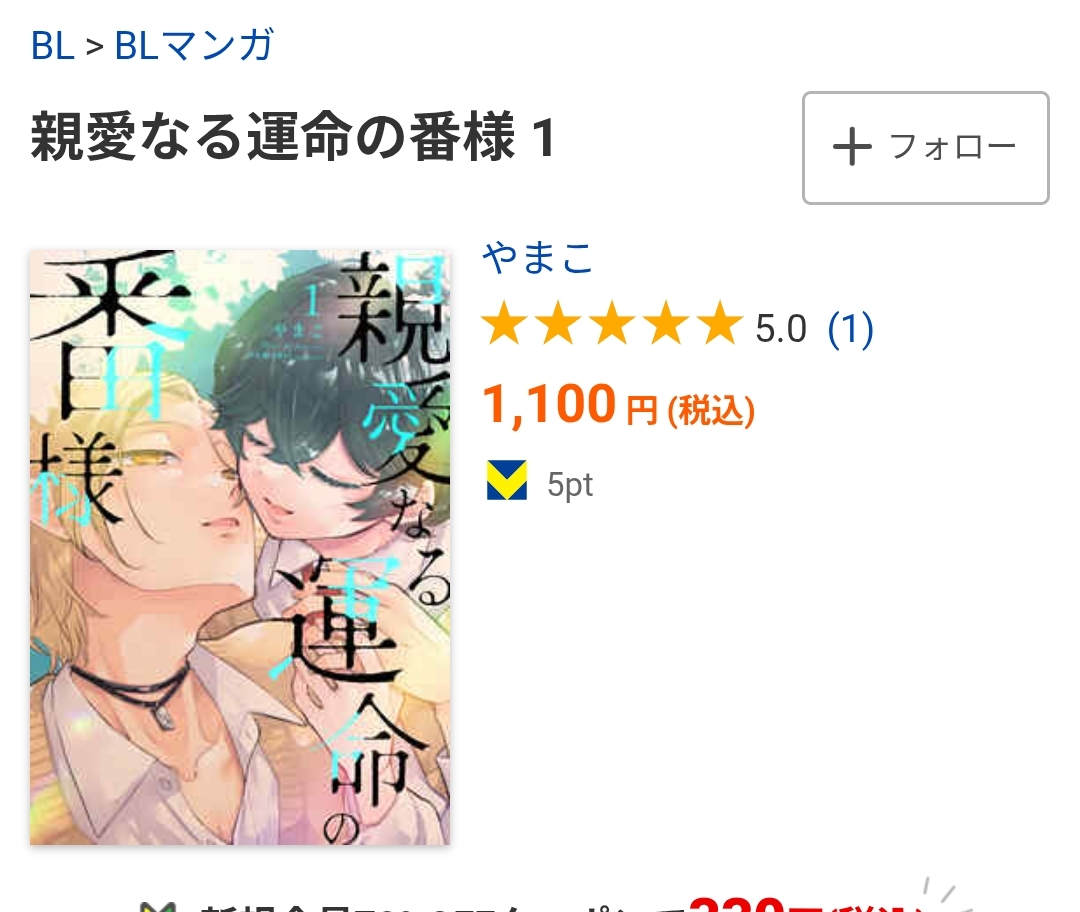The height and width of the screenshot is (912, 1080).
Task: Open author やまこ's page
Action: (x=537, y=258)
